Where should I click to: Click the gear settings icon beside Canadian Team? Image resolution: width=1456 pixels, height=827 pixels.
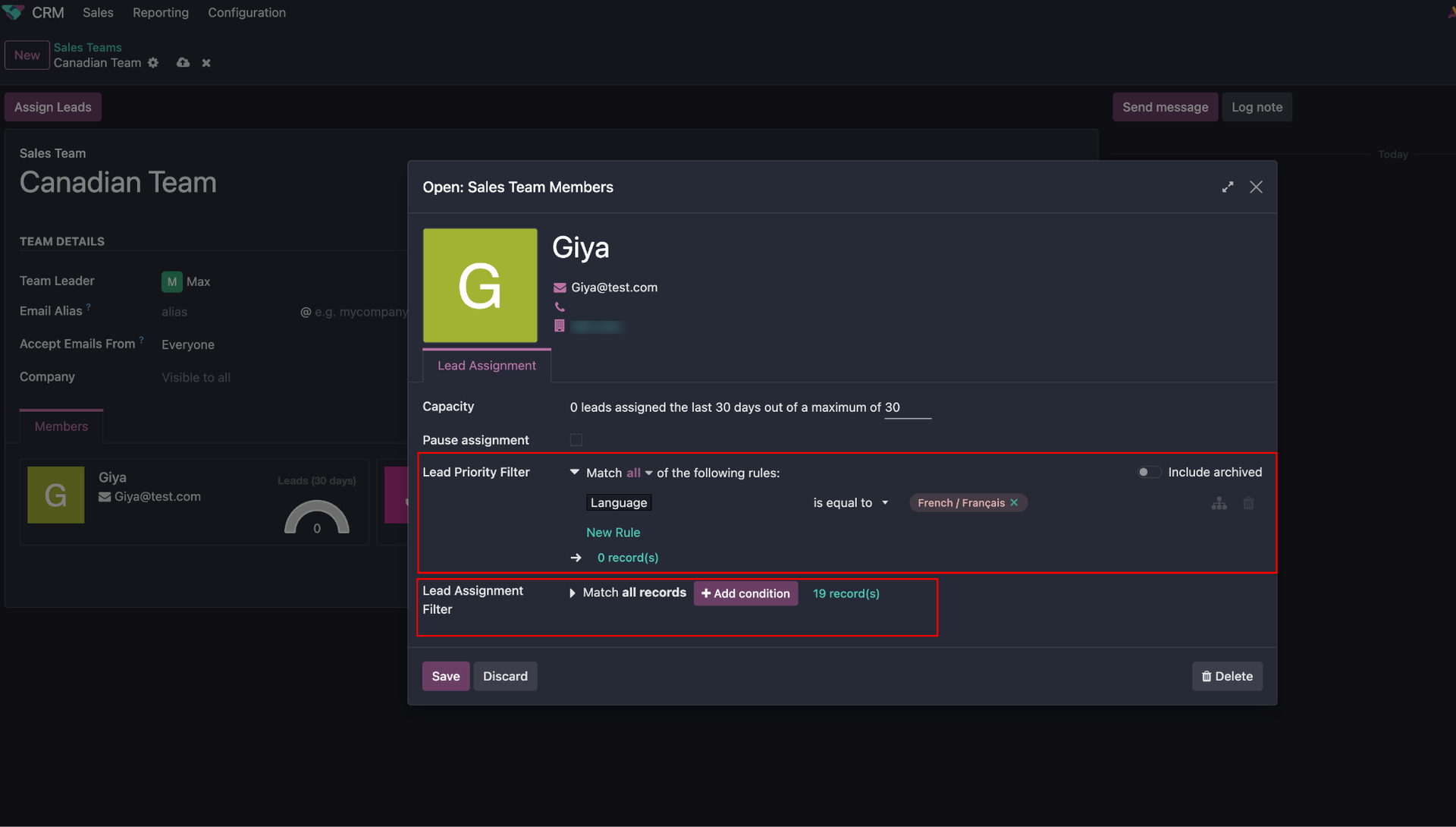coord(153,63)
